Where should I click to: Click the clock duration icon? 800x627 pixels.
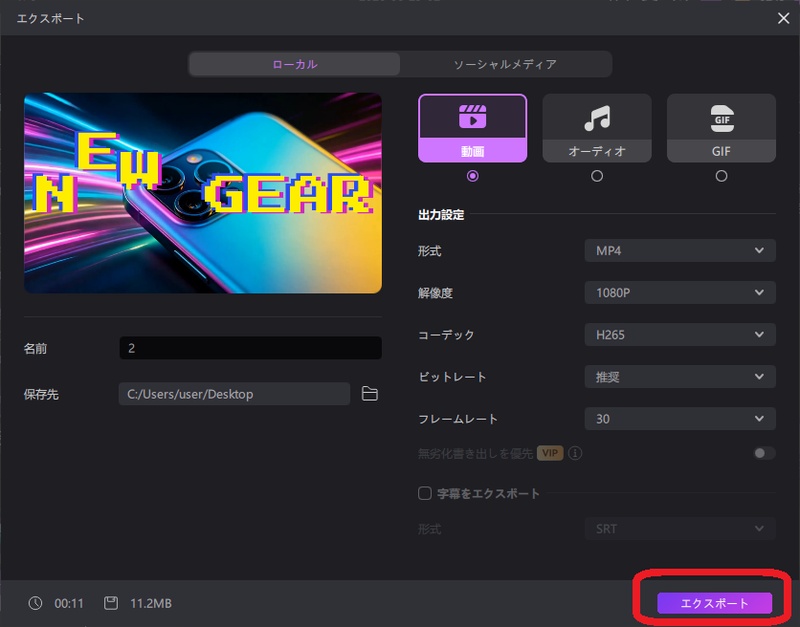tap(35, 603)
